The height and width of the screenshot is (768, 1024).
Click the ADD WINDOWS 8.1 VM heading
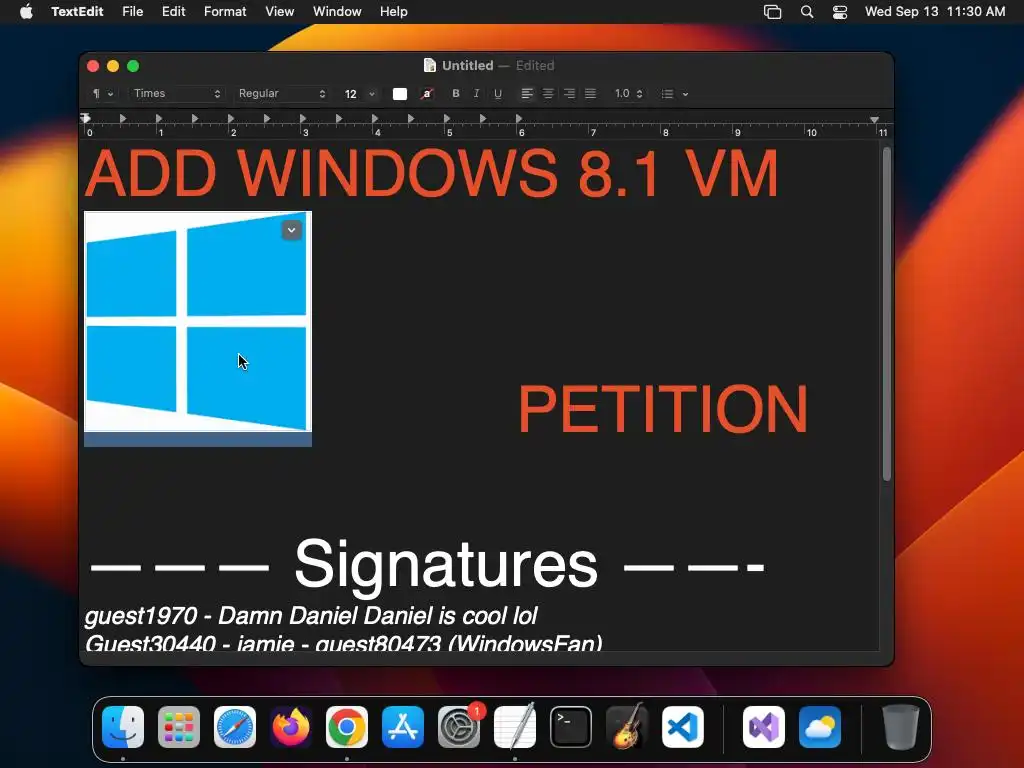tap(432, 174)
